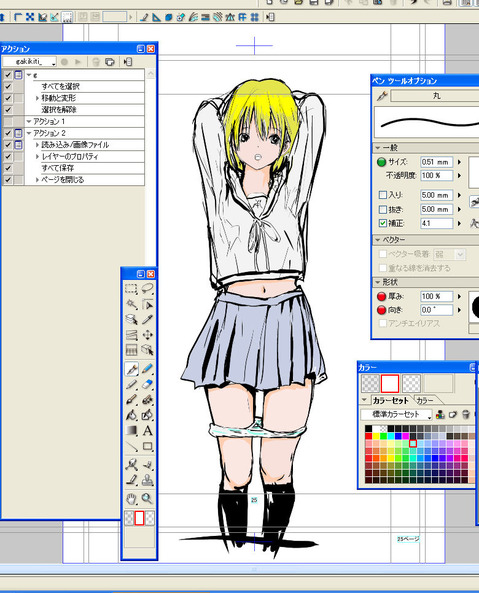Switch to the カラー tab
This screenshot has width=479, height=593.
(x=425, y=400)
